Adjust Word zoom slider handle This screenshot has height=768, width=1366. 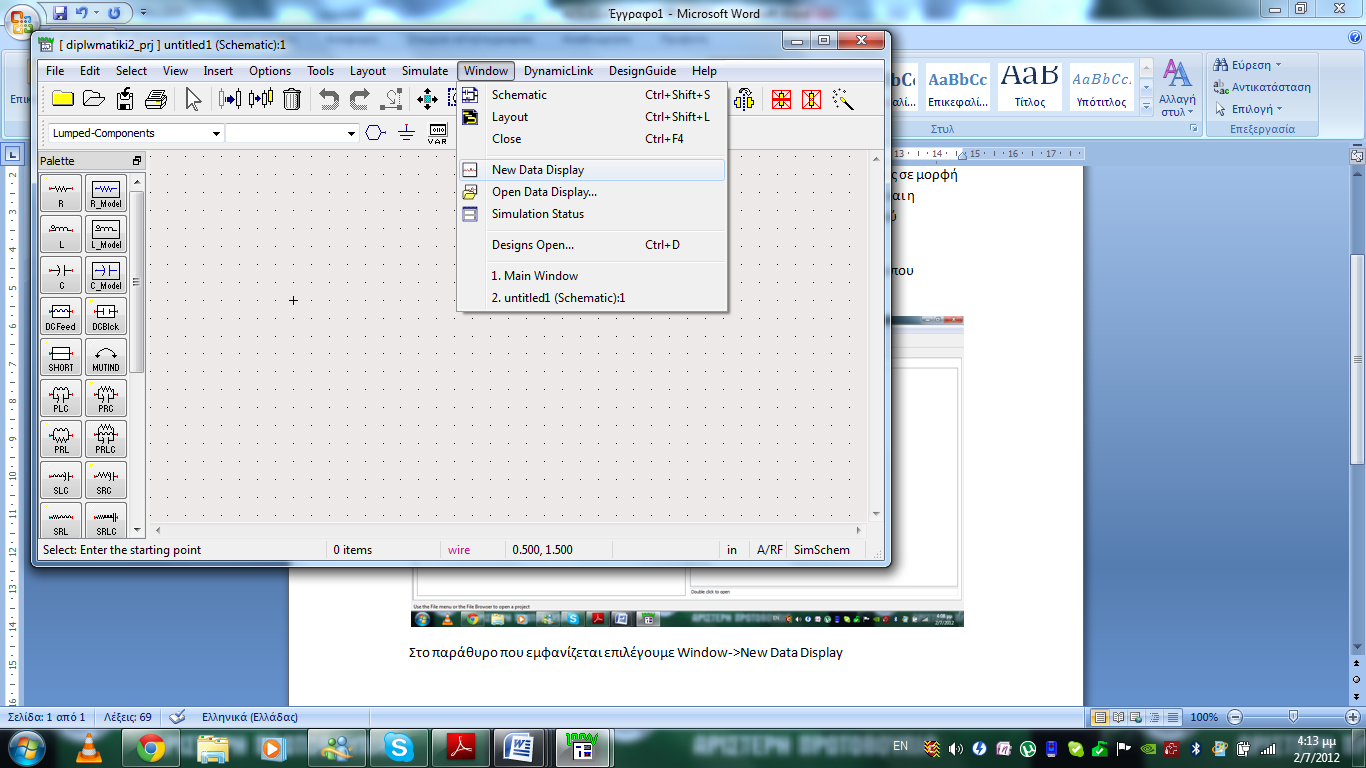click(1293, 717)
